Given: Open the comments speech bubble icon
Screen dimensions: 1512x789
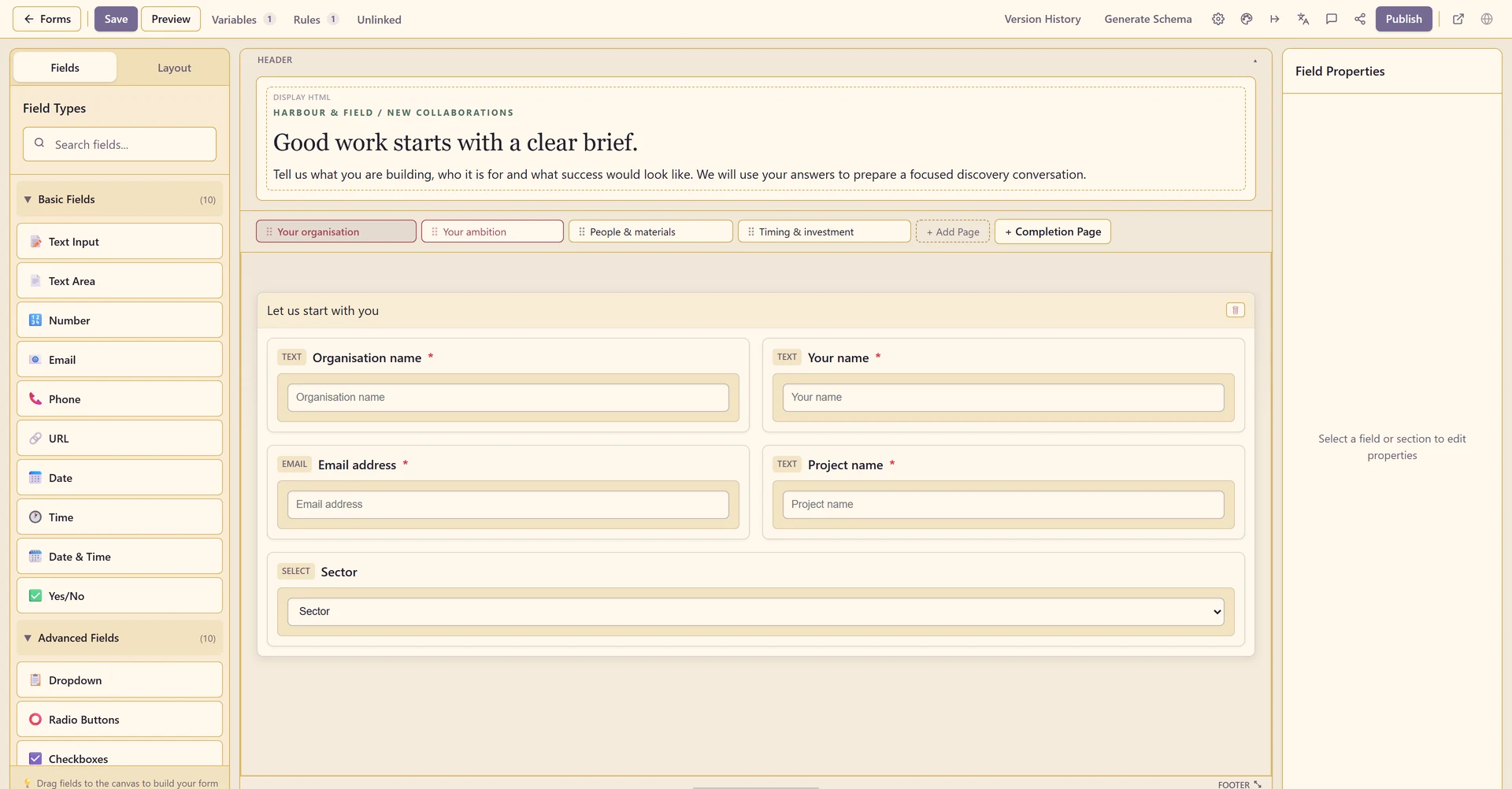Looking at the screenshot, I should (x=1332, y=19).
